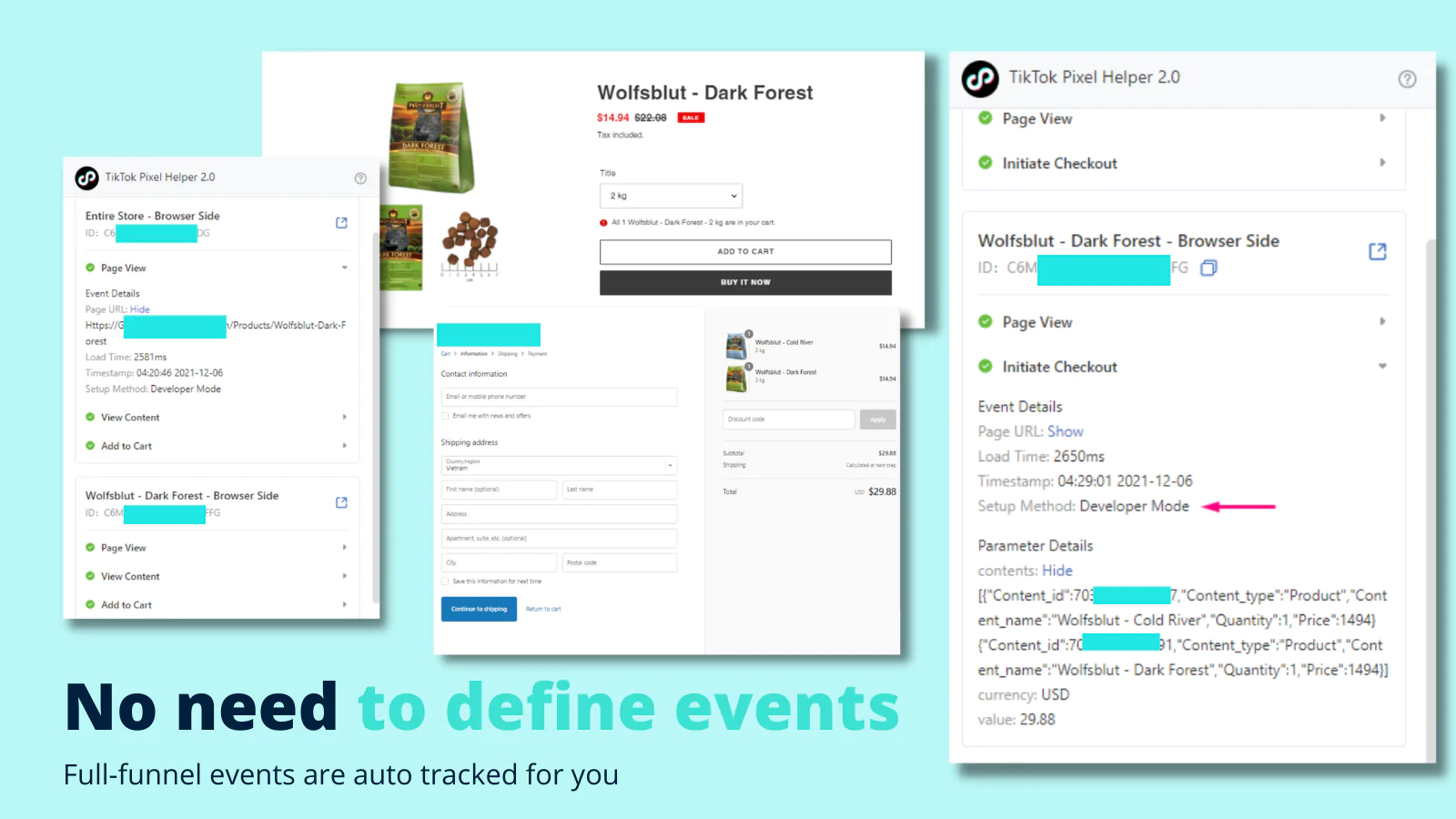Viewport: 1456px width, 819px height.
Task: Tick the Email me with news and offers checkbox
Action: coord(445,416)
